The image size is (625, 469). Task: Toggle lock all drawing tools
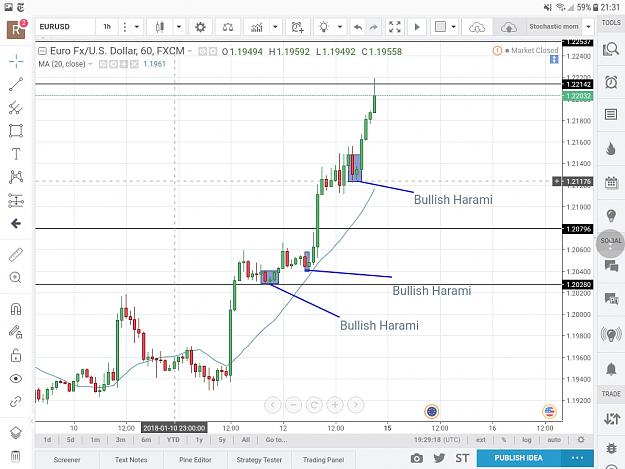point(16,355)
